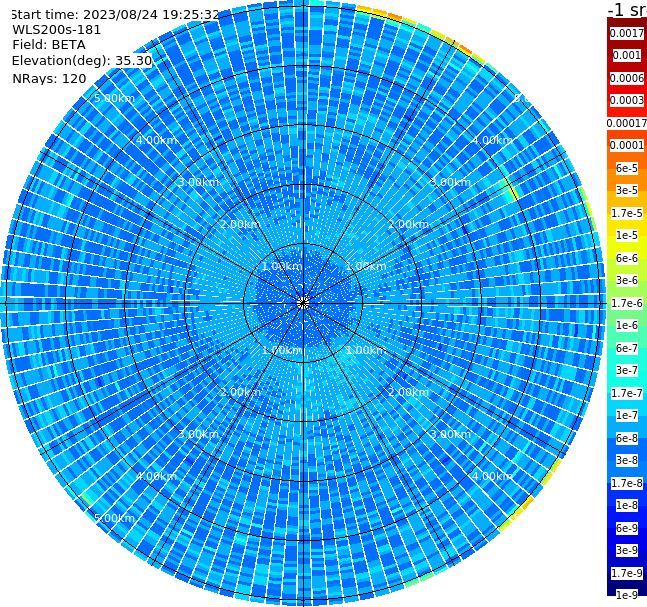Click the 6e-5 colorbar tick
The image size is (647, 607).
[627, 168]
